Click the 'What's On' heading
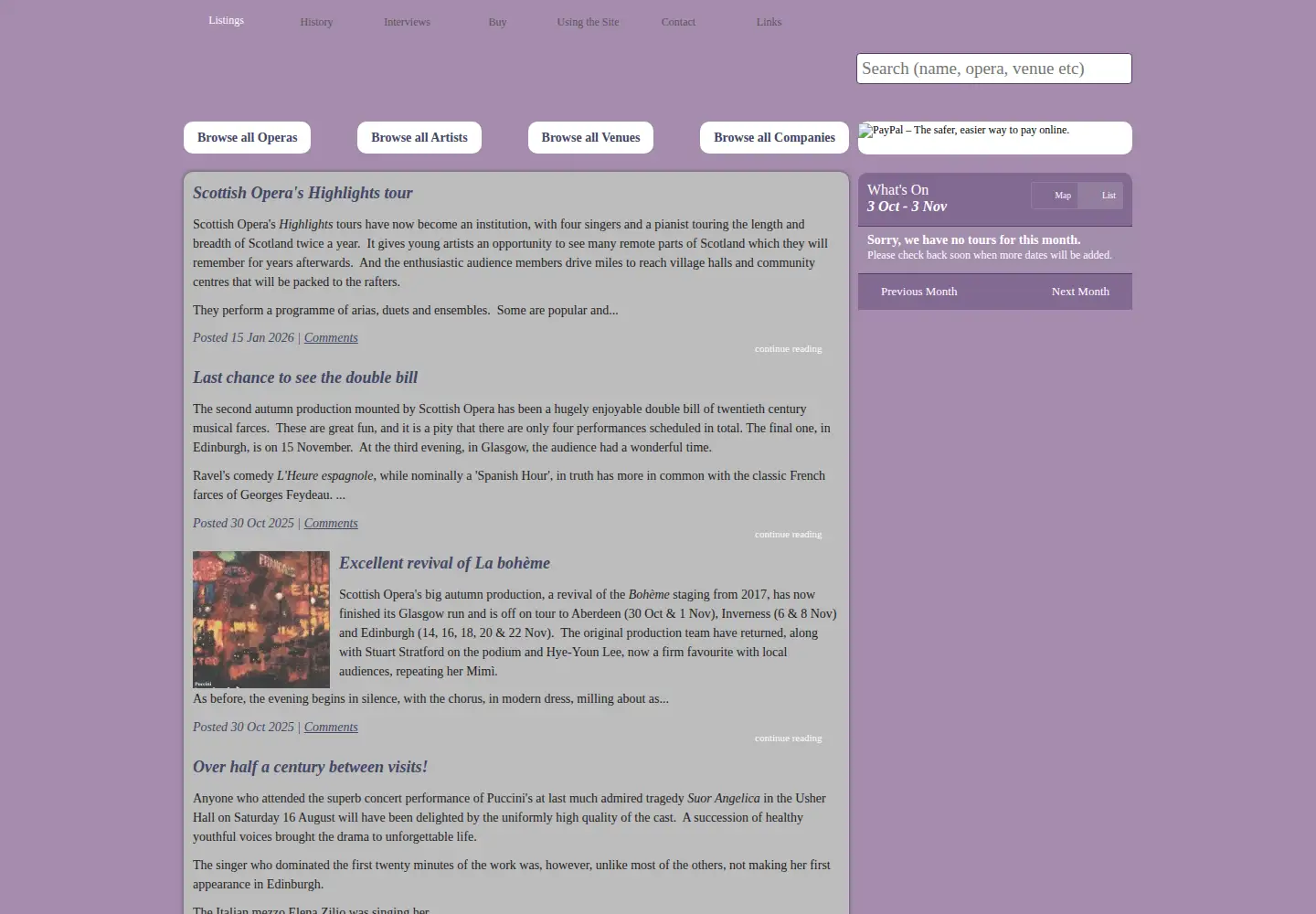 point(897,190)
